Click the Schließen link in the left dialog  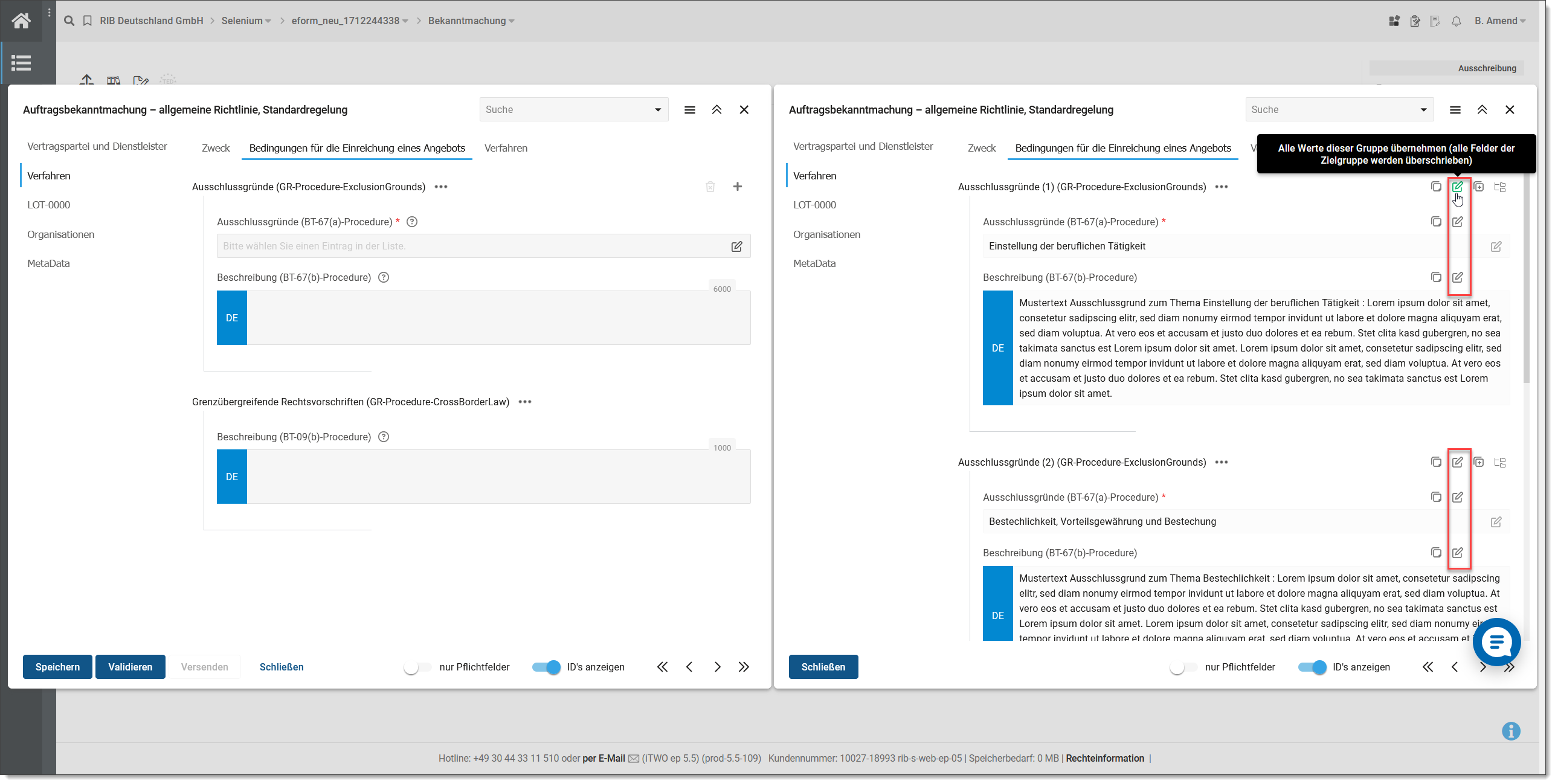tap(281, 667)
